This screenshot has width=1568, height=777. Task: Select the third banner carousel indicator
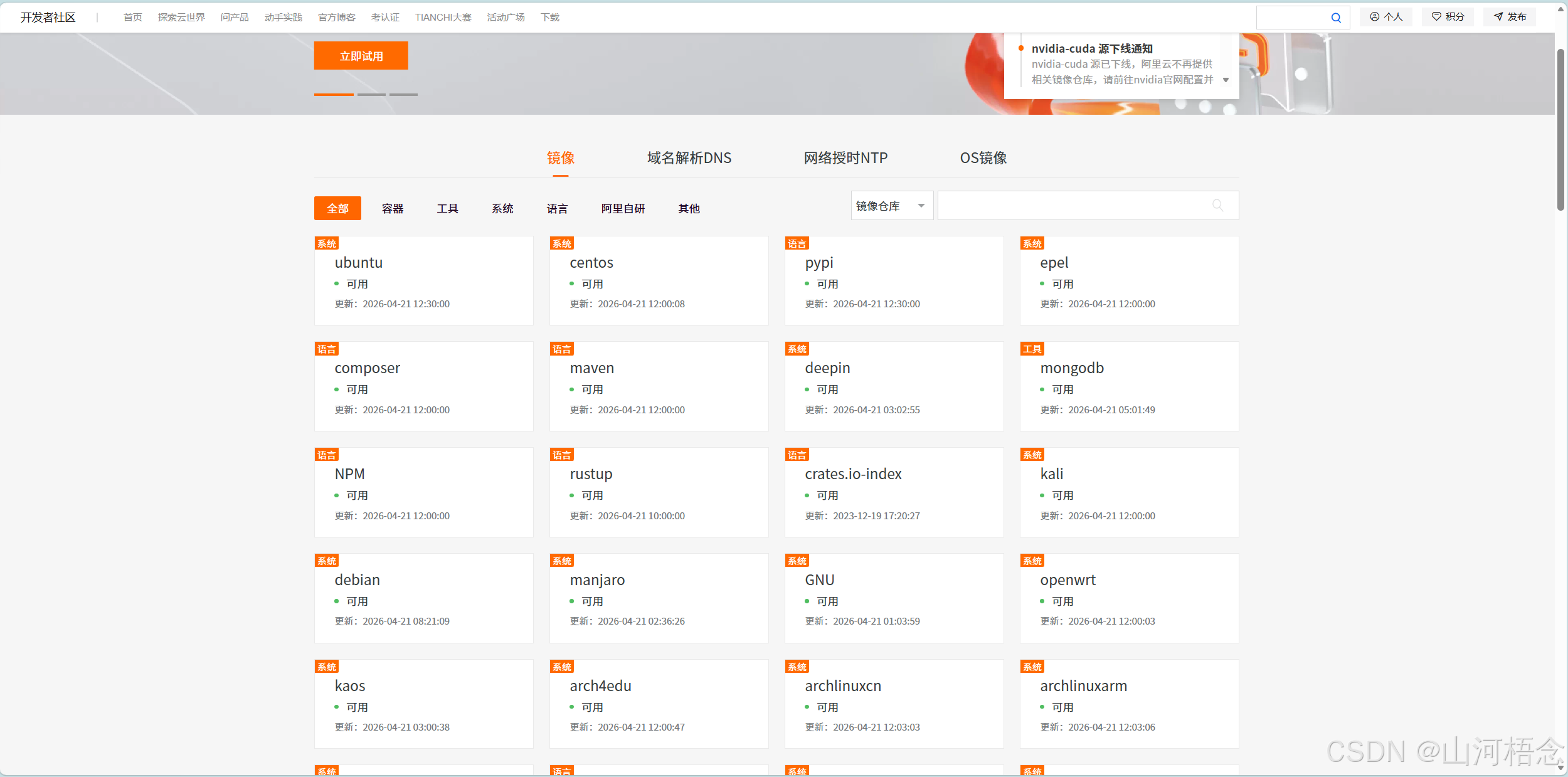pos(403,95)
